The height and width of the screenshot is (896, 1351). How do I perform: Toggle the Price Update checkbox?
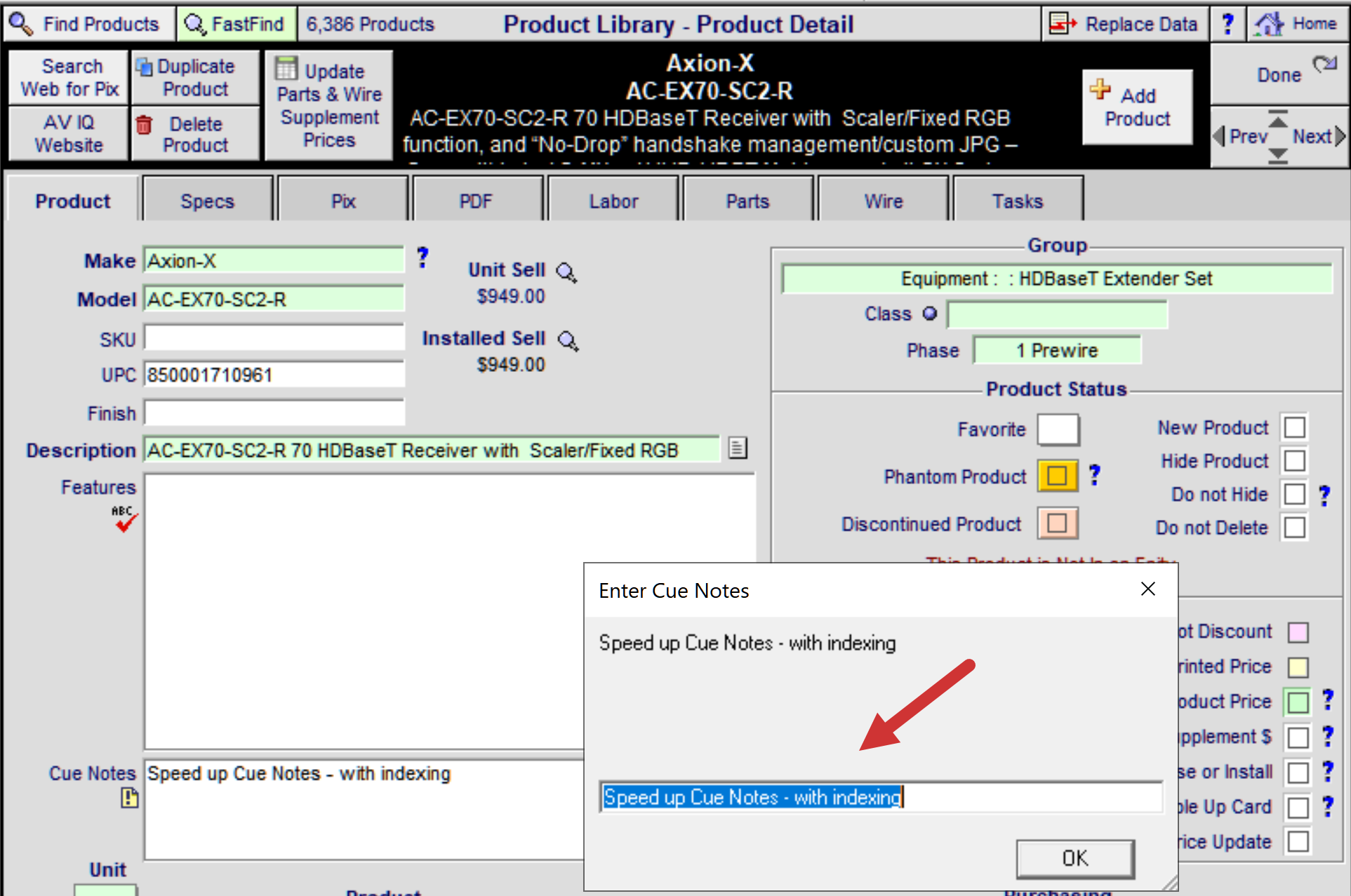coord(1298,841)
